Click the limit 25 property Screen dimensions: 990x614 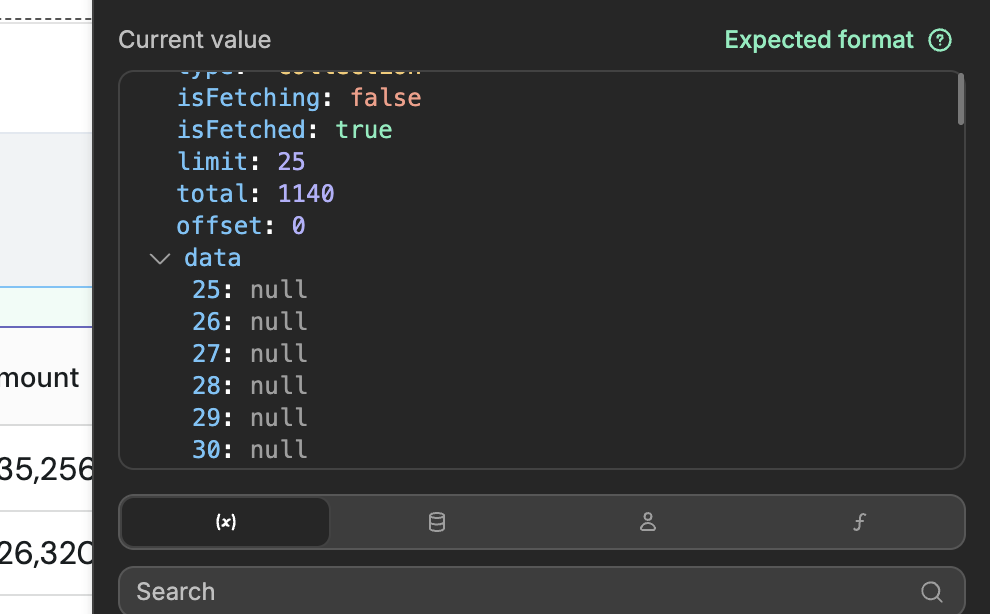pos(241,162)
